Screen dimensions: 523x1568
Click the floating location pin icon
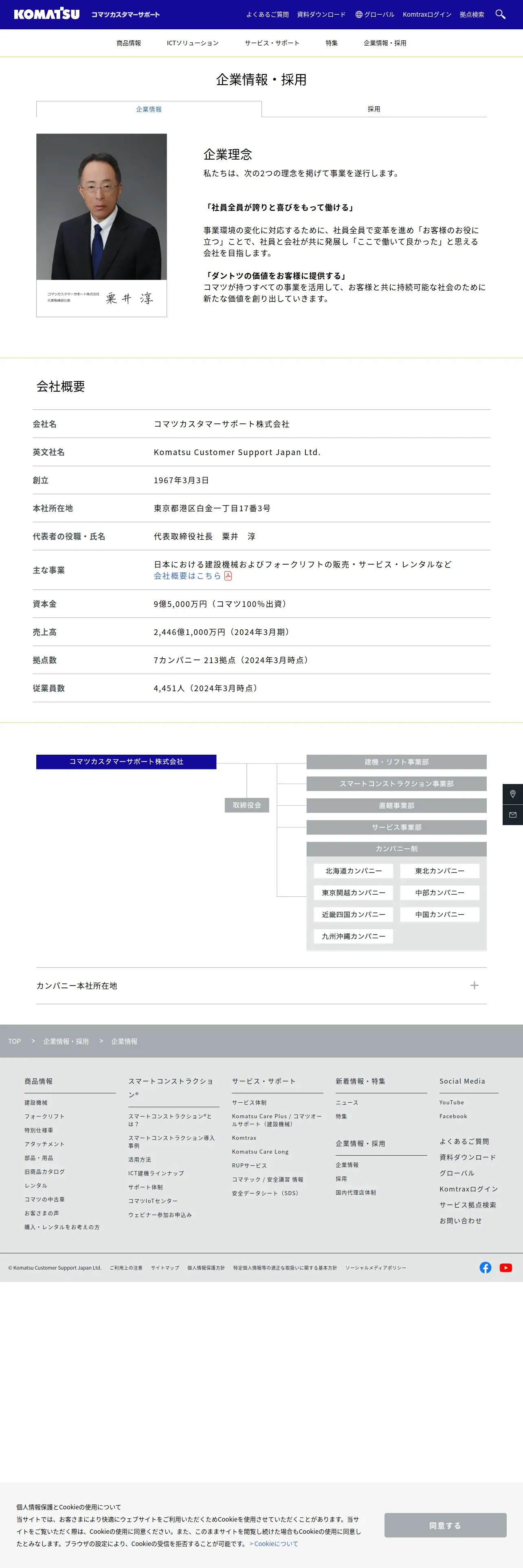point(513,794)
